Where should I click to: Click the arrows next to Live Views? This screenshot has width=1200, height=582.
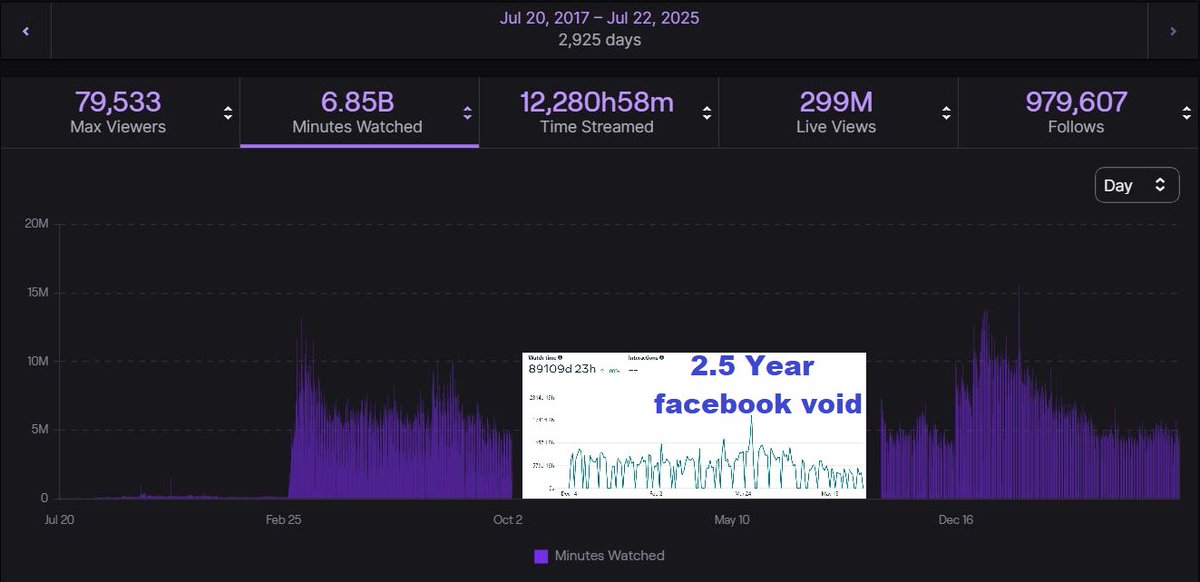[945, 112]
